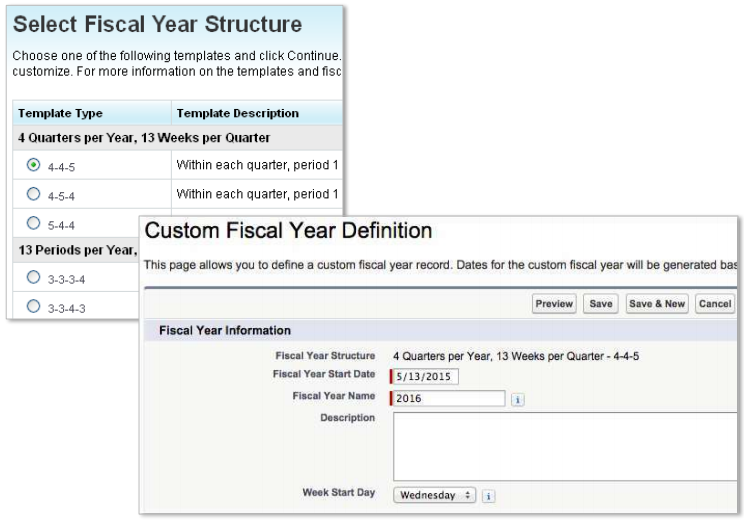Select the 3-3-4-3 template radio button
Screen dimensions: 744x520
coord(33,306)
